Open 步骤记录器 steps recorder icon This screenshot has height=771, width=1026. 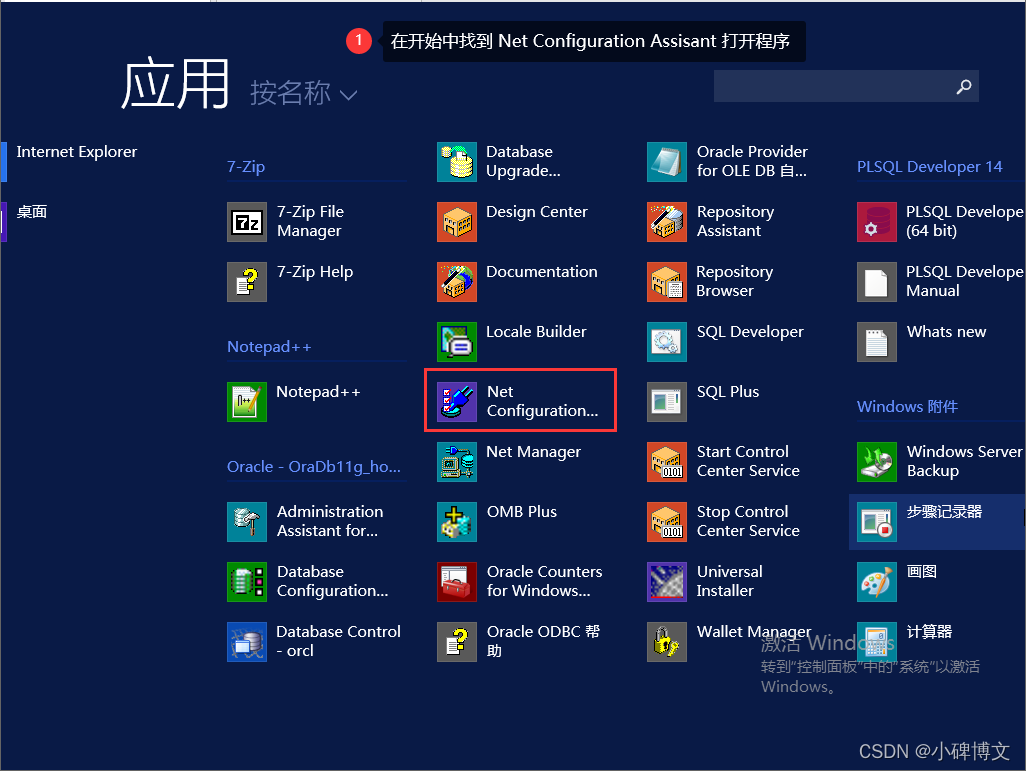pos(877,522)
